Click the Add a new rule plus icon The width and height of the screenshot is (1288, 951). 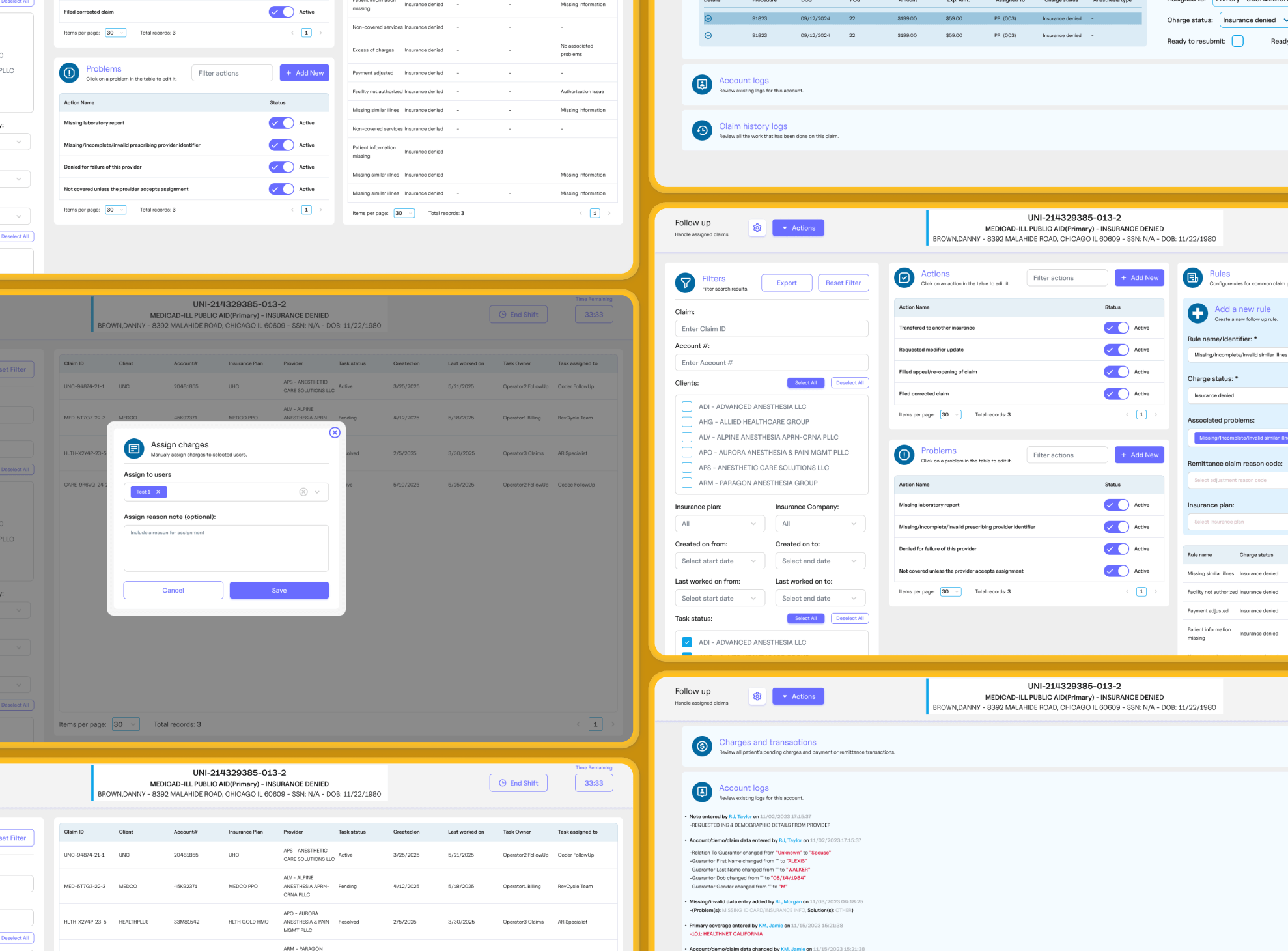pyautogui.click(x=1197, y=313)
